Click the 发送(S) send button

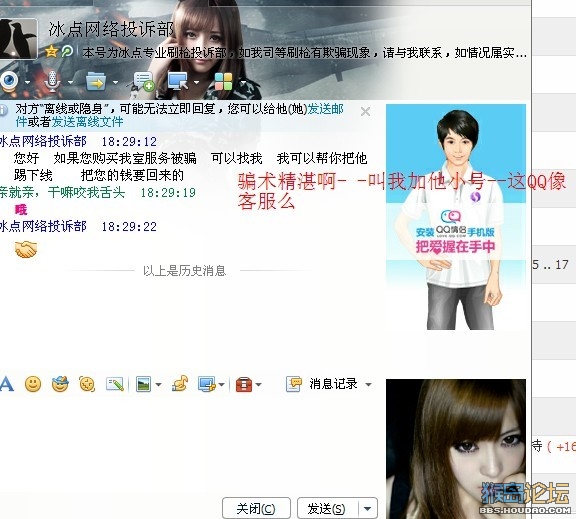(x=327, y=509)
